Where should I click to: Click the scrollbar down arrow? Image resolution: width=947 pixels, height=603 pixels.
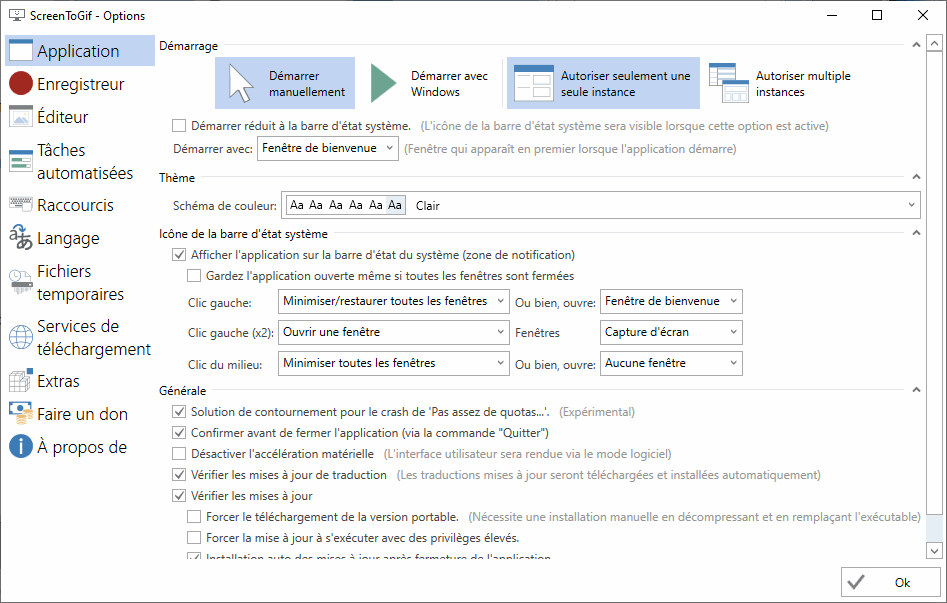click(x=934, y=550)
